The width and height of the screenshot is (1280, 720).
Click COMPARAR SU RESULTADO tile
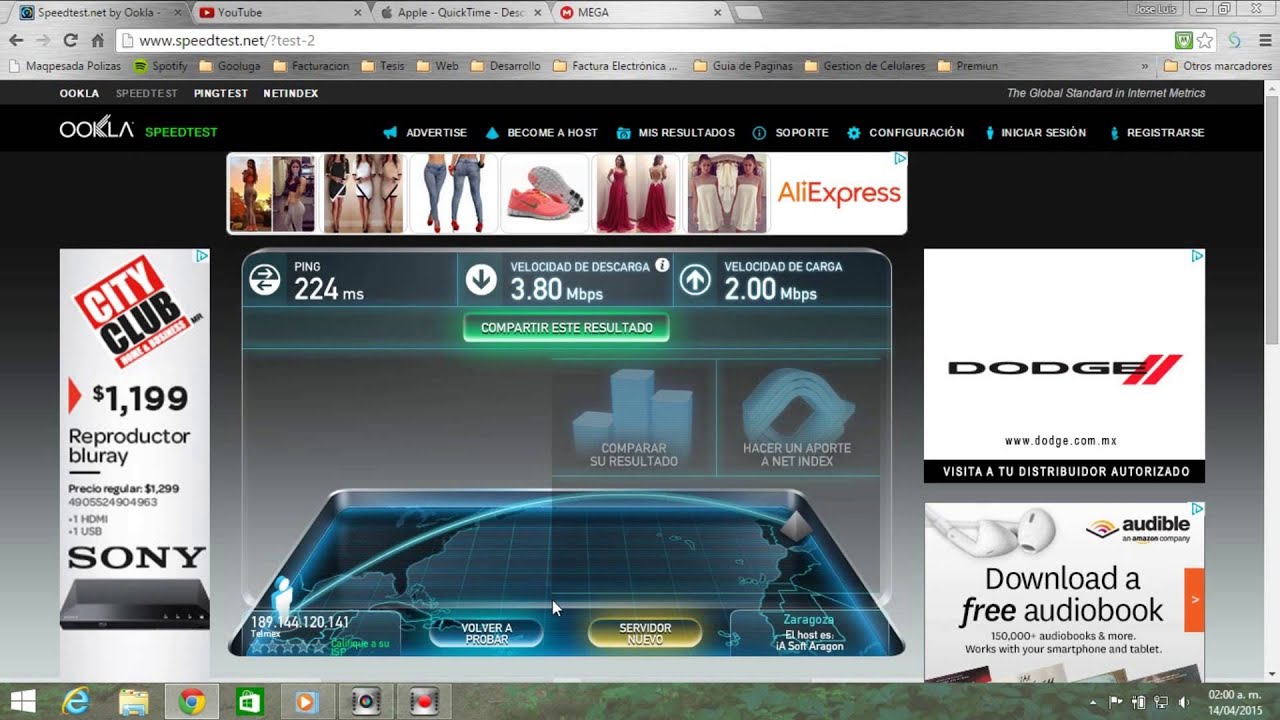pos(633,418)
